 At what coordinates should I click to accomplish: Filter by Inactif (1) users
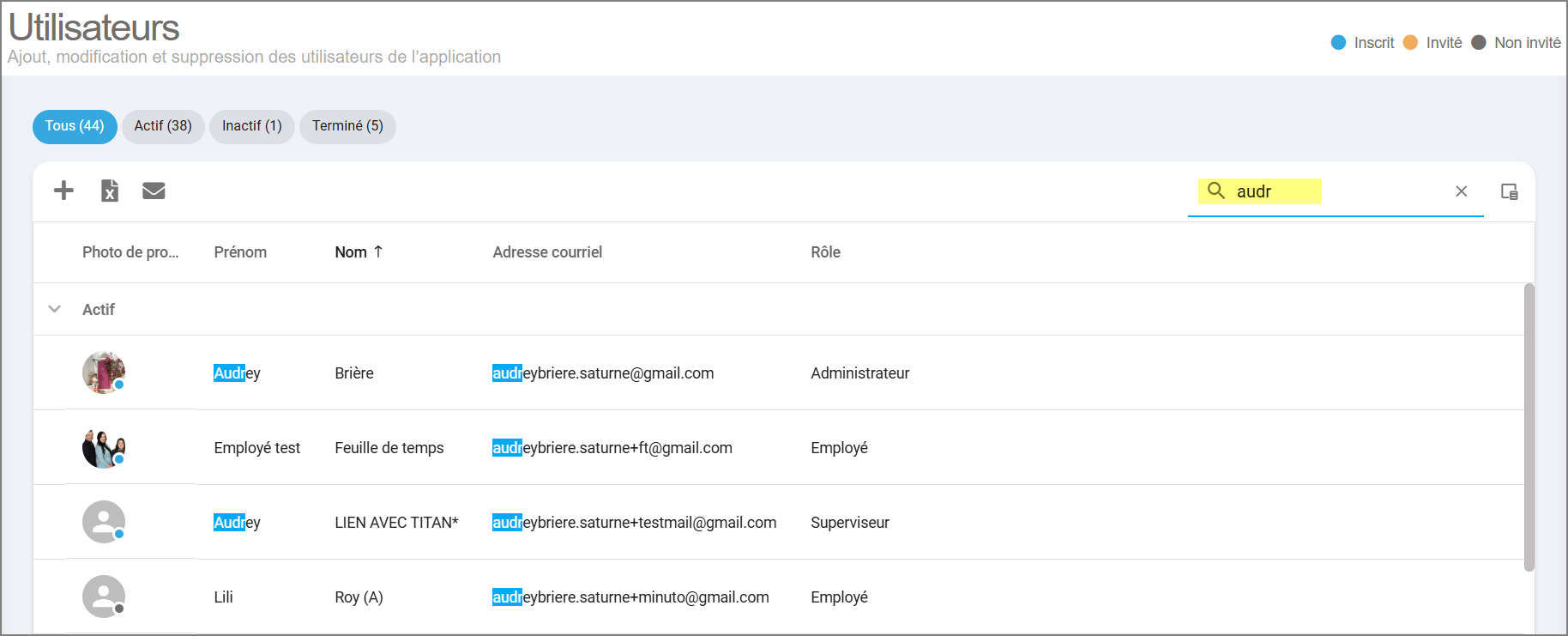pos(251,126)
